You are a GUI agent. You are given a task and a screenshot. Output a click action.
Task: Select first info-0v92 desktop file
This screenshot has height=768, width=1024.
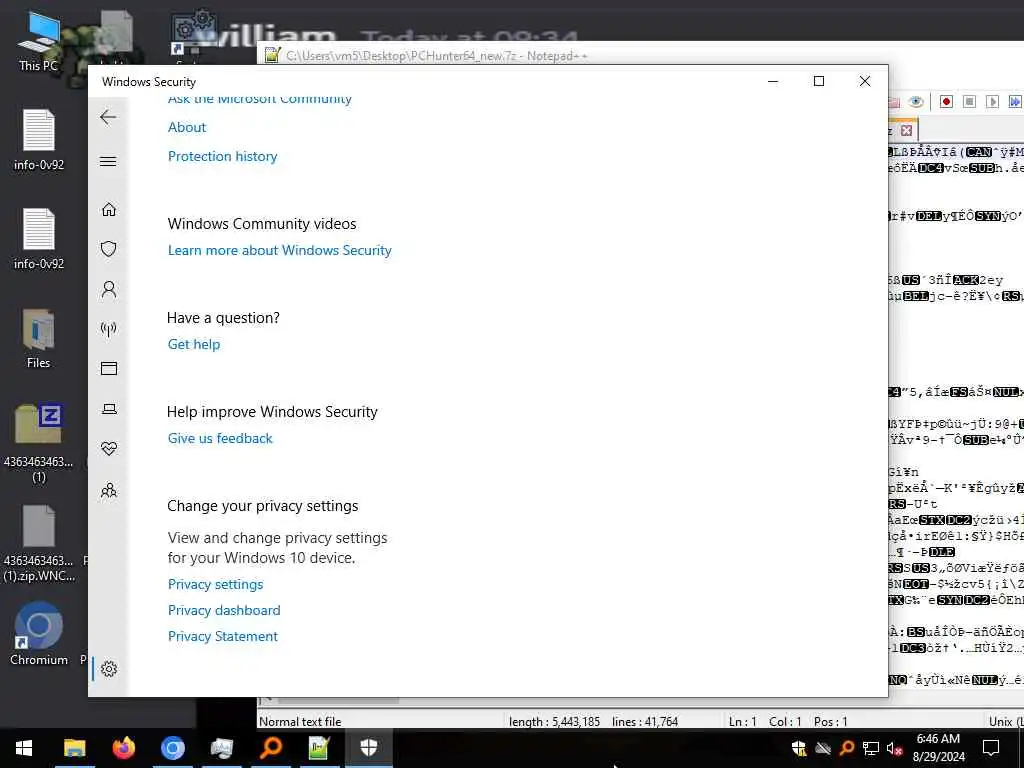tap(39, 140)
